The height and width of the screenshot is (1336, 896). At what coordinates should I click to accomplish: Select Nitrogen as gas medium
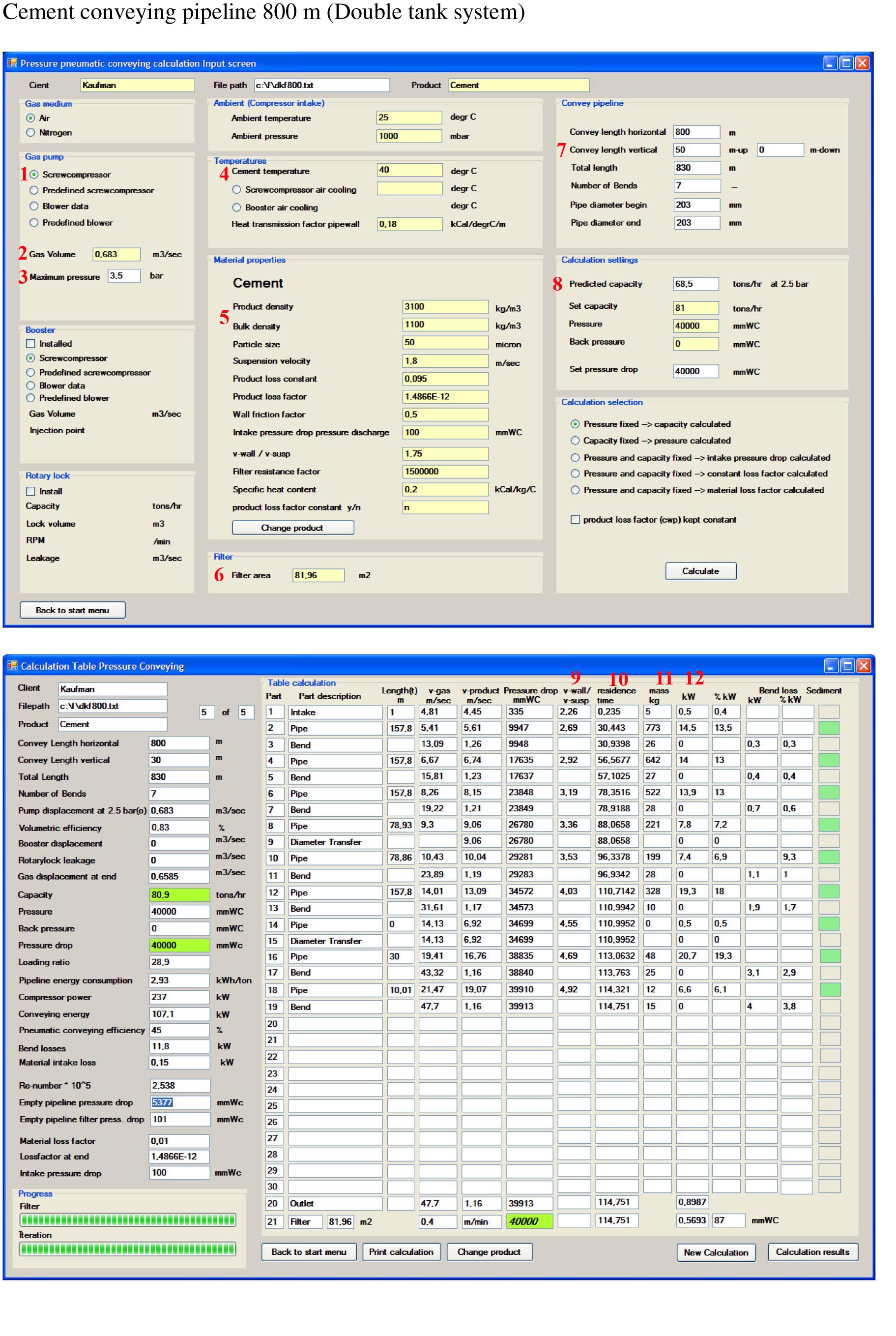click(31, 133)
